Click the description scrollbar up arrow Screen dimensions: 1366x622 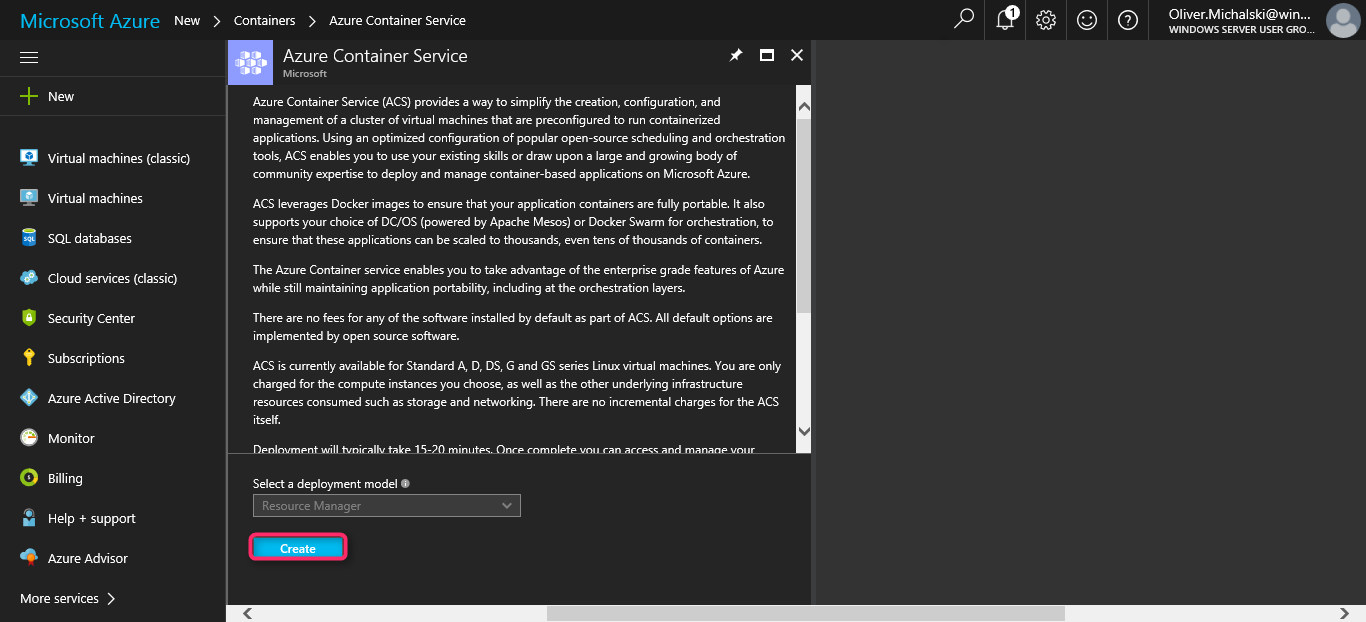pyautogui.click(x=804, y=106)
